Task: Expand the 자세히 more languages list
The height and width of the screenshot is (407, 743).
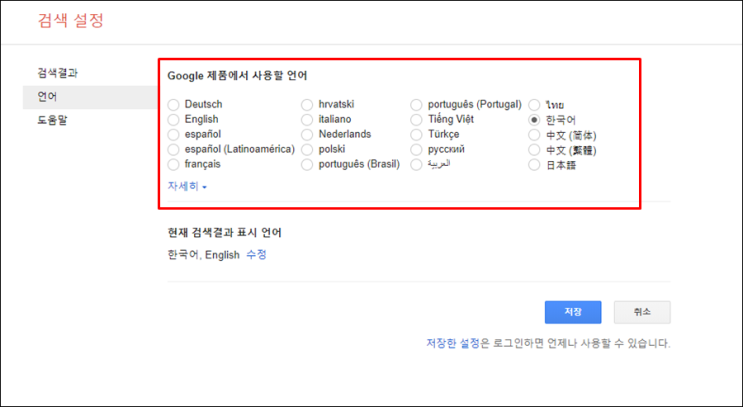Action: pyautogui.click(x=187, y=186)
